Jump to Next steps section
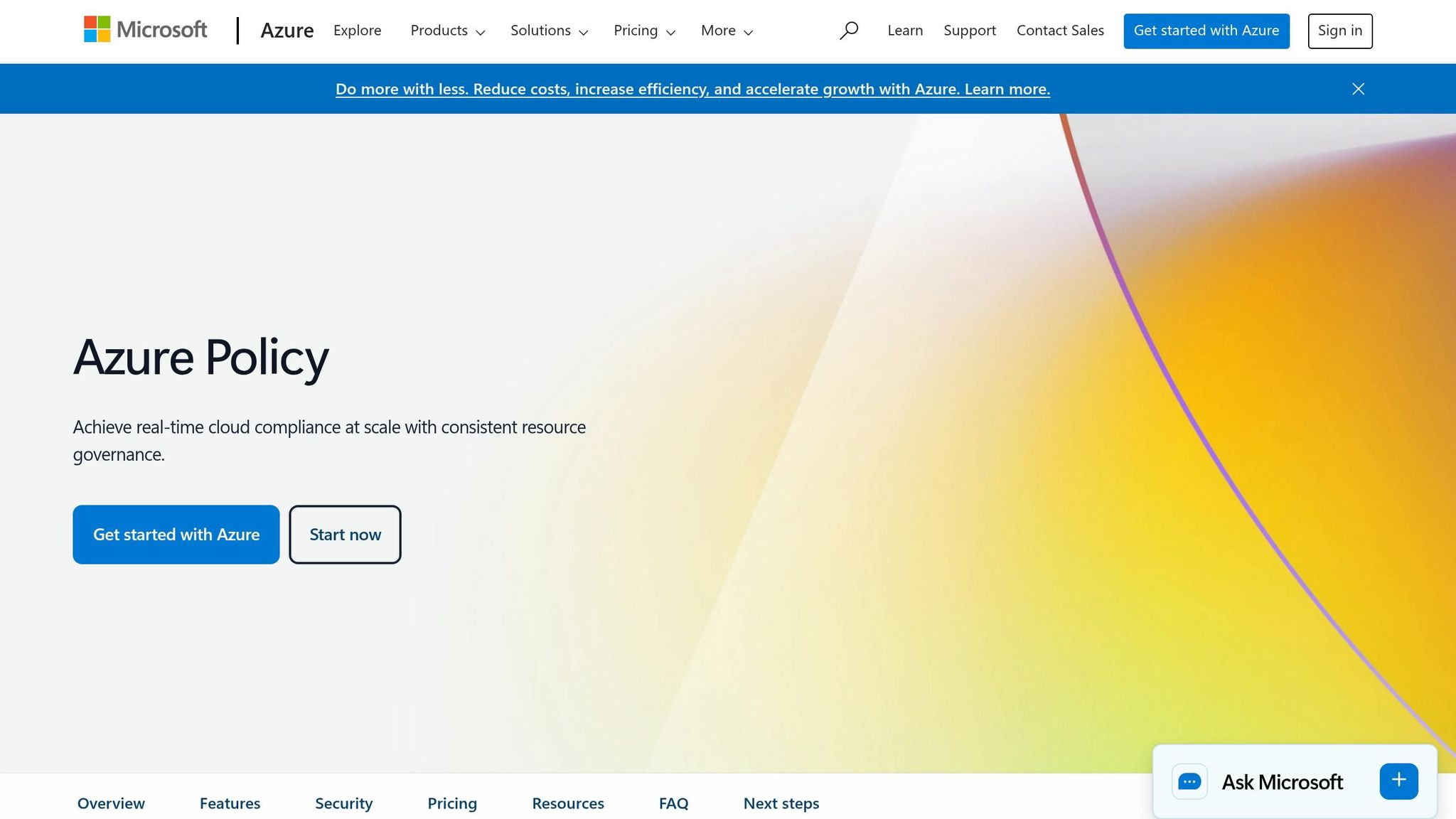The image size is (1456, 819). point(781,803)
